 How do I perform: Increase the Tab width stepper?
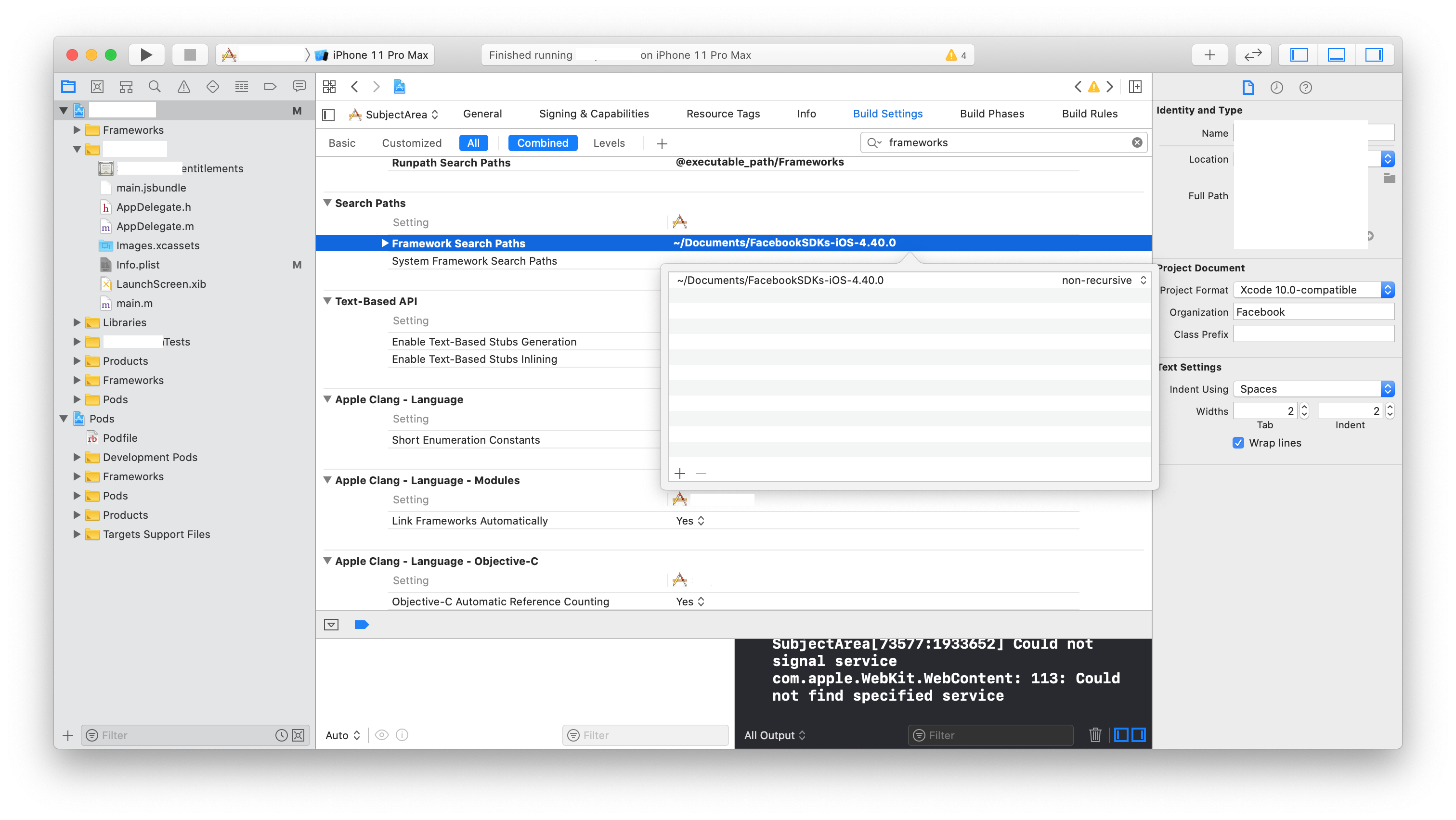(x=1304, y=407)
